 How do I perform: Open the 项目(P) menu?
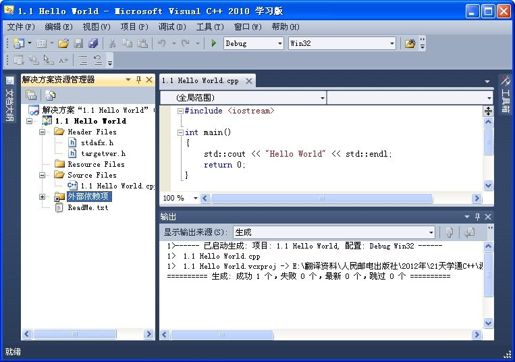[x=134, y=27]
